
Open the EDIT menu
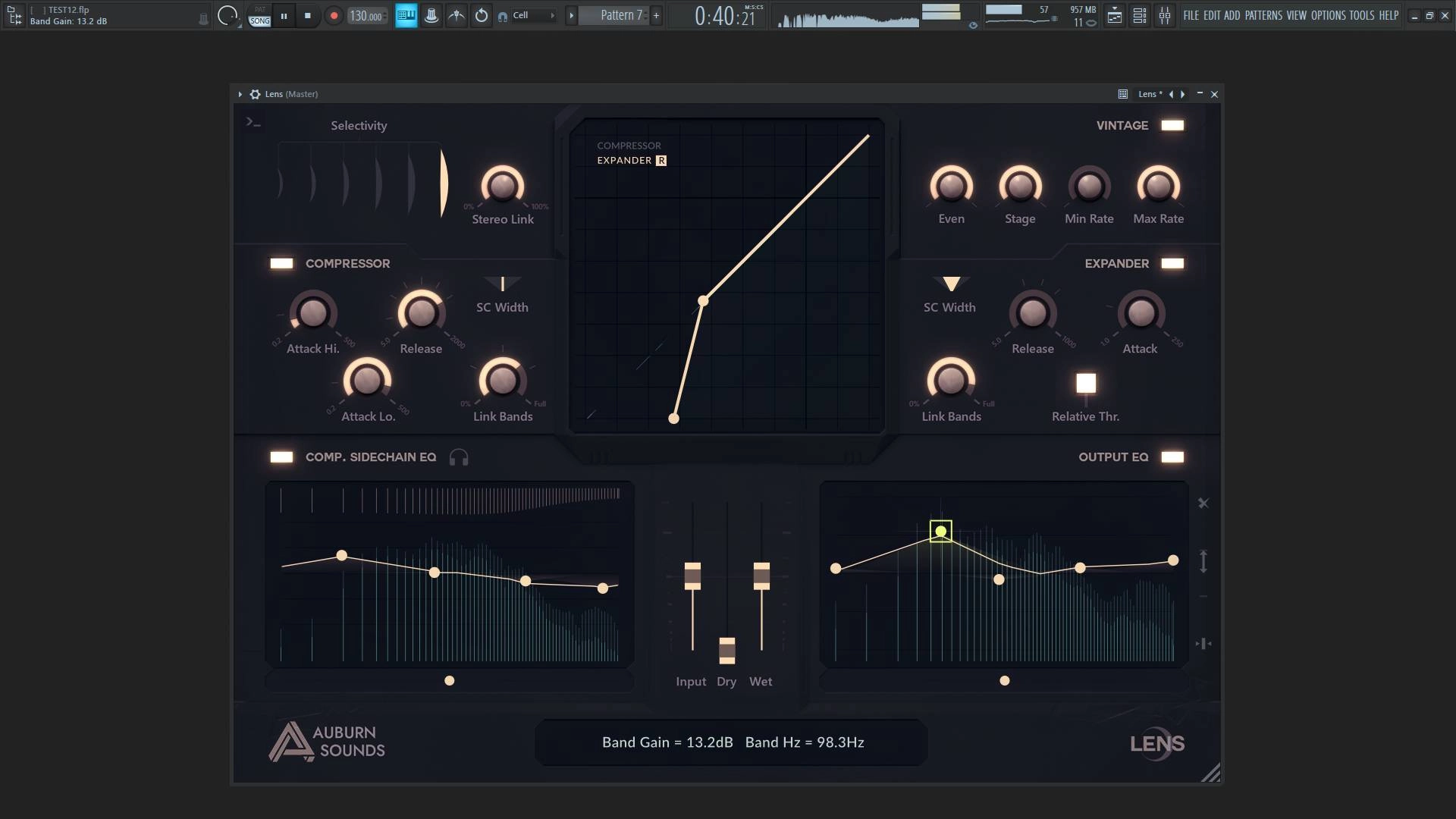coord(1212,15)
